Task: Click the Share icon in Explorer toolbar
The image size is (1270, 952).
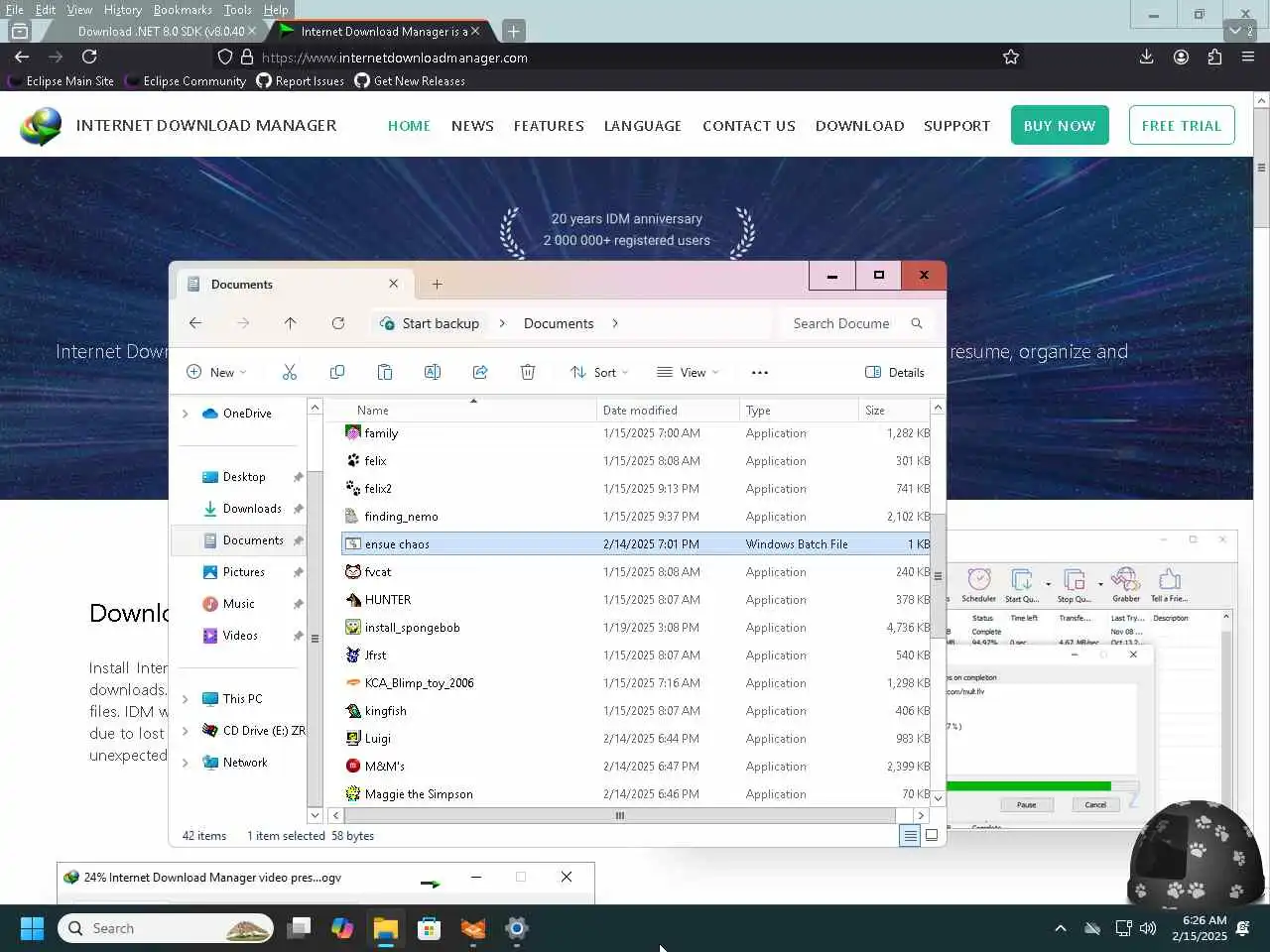Action: (x=480, y=372)
